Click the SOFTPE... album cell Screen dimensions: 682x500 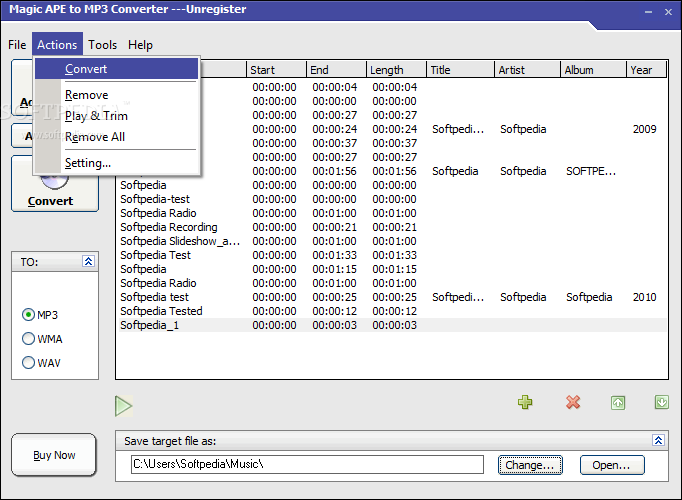[591, 171]
